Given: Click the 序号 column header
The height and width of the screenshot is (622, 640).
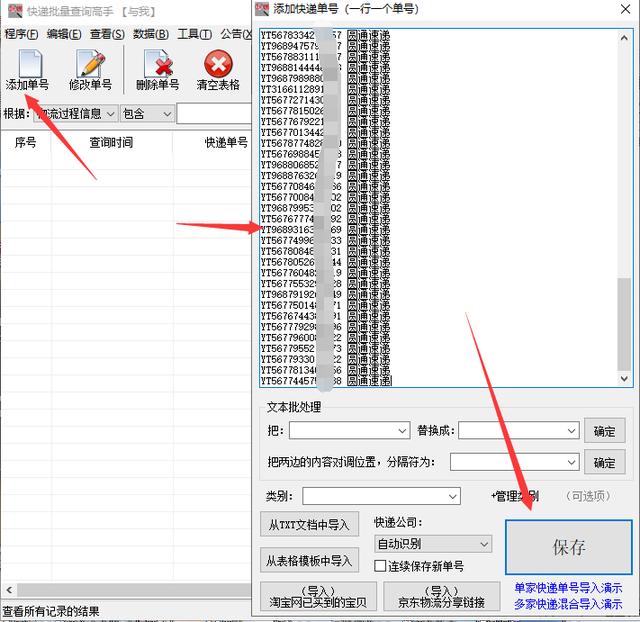Looking at the screenshot, I should click(x=25, y=142).
